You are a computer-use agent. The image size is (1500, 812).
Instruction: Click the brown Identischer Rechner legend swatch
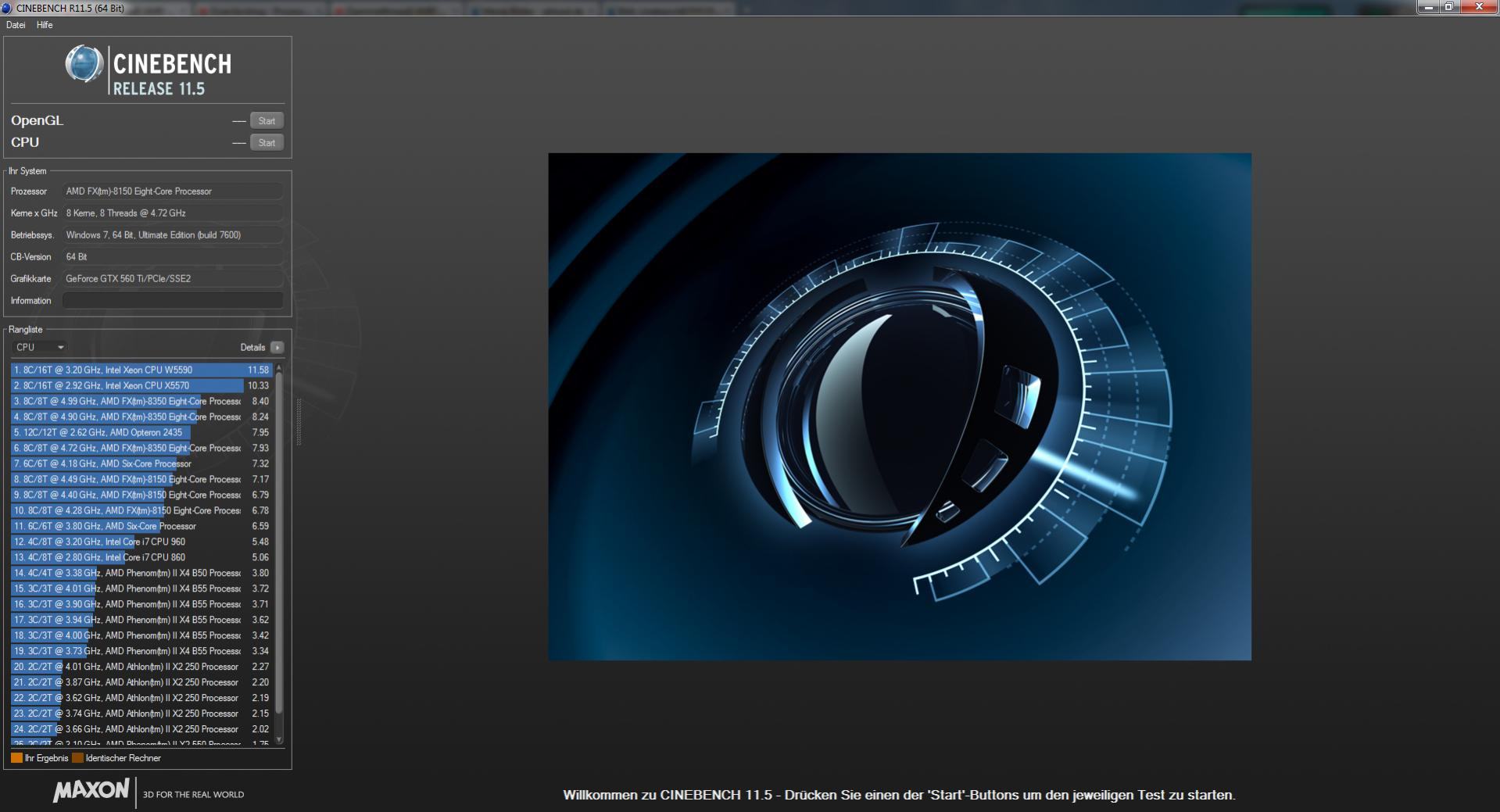[77, 758]
